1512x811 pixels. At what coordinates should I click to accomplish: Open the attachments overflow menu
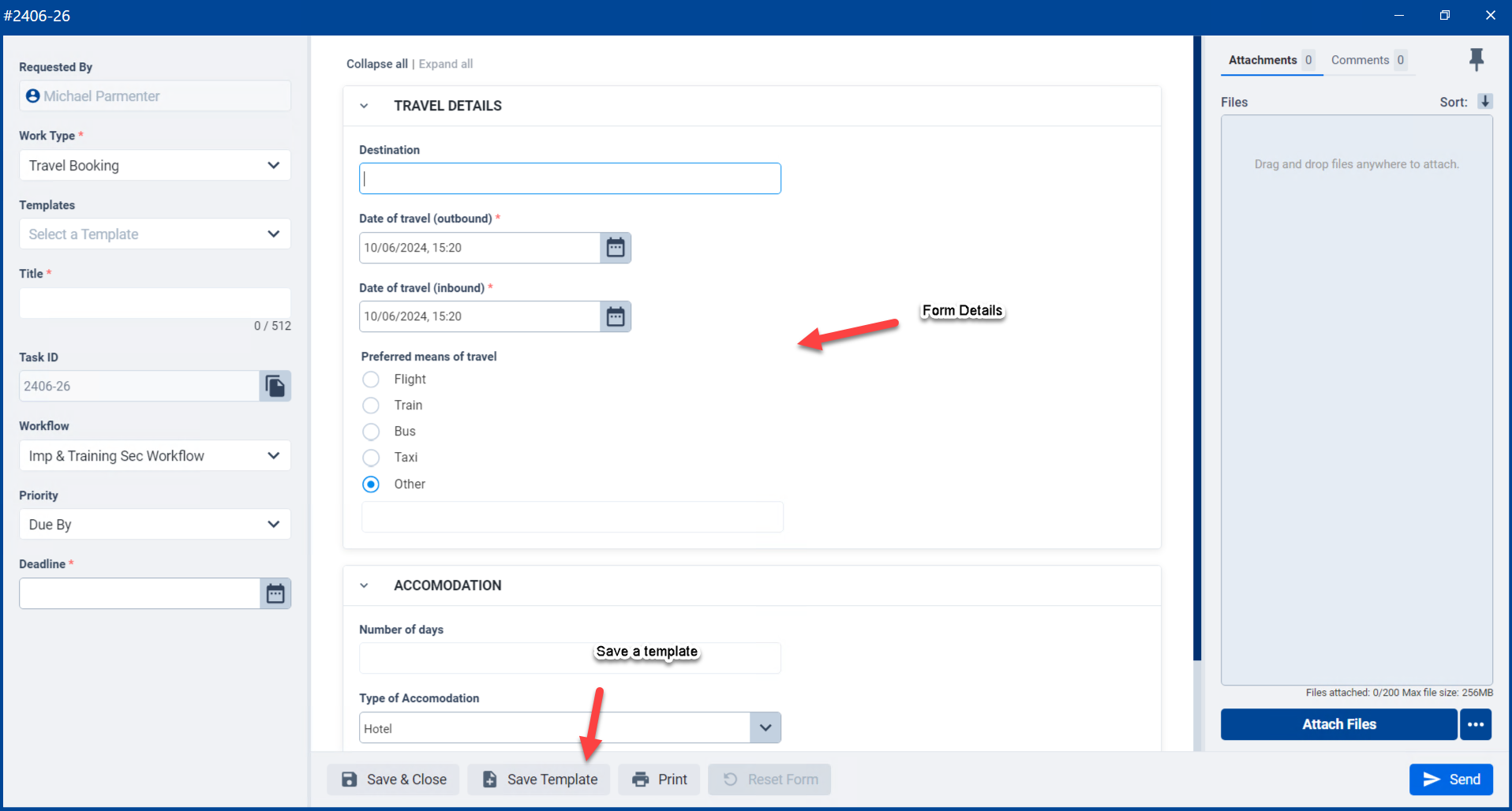1475,724
